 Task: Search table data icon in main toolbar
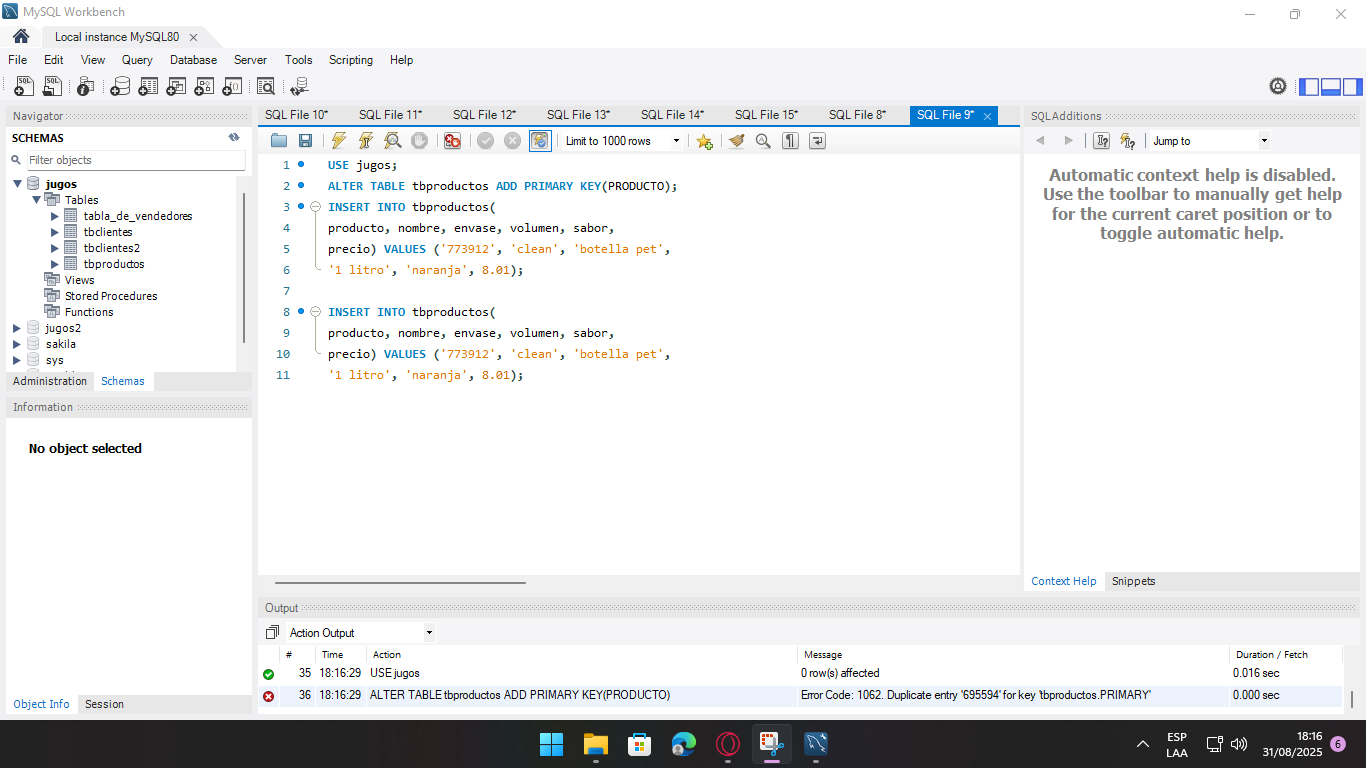[x=266, y=86]
